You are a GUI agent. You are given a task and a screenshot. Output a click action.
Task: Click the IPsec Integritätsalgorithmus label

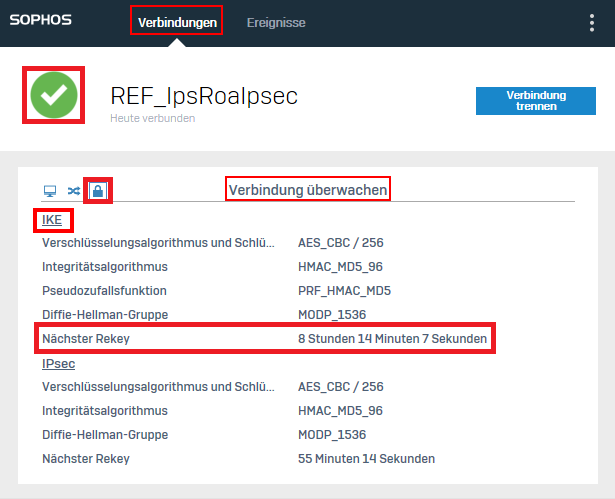[x=104, y=411]
